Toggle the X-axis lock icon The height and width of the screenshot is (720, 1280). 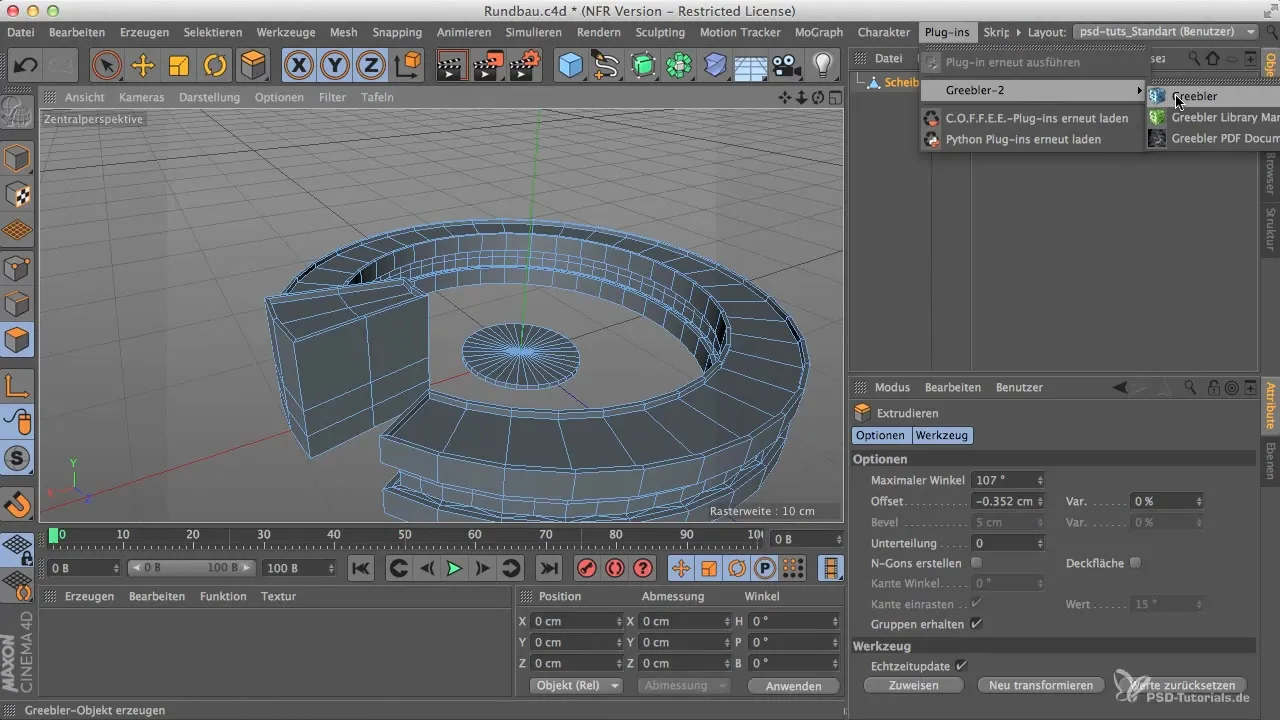click(298, 66)
